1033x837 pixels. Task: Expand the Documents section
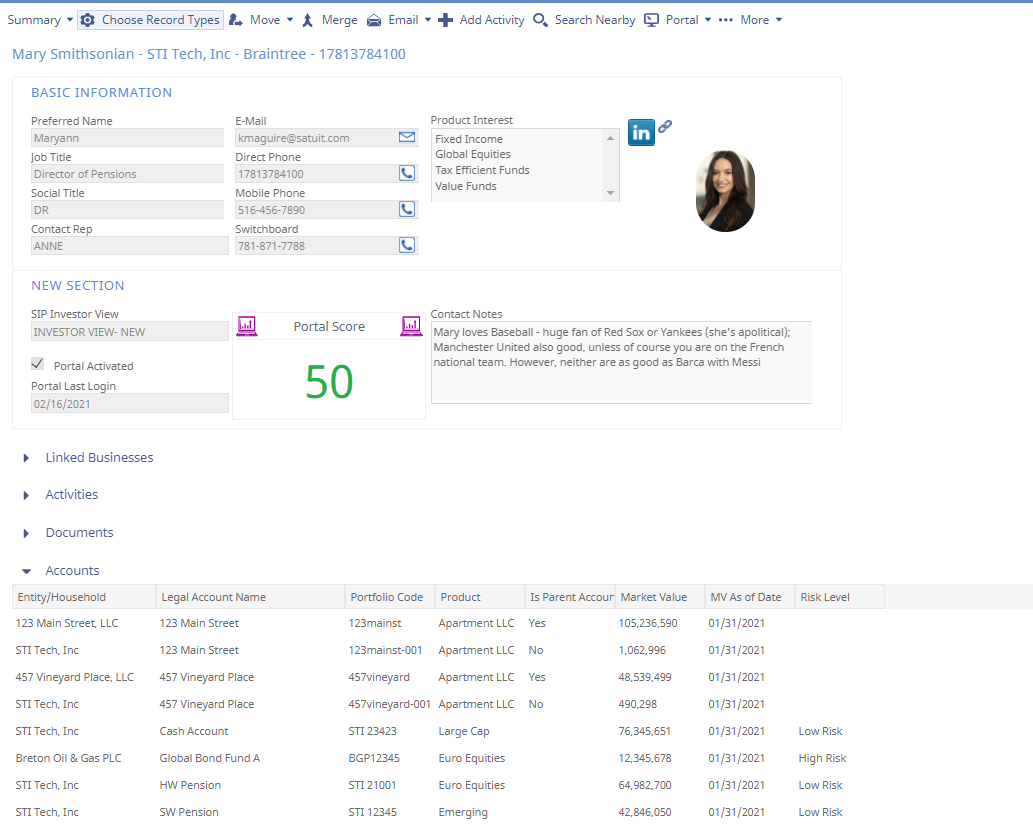pyautogui.click(x=26, y=533)
